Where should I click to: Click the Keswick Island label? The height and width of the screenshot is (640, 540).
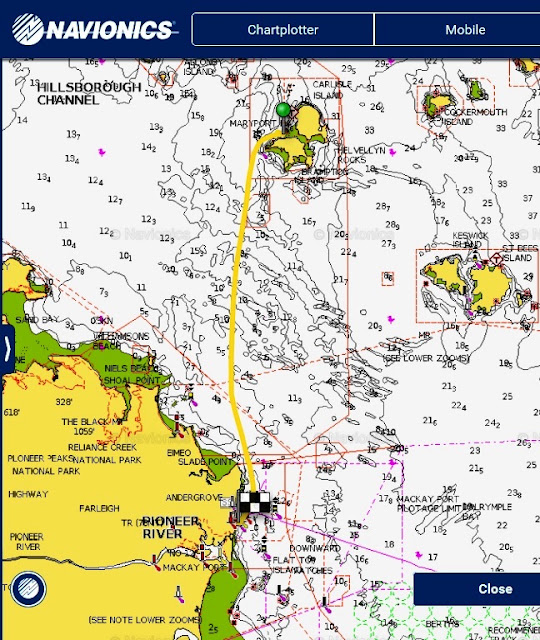pyautogui.click(x=470, y=240)
